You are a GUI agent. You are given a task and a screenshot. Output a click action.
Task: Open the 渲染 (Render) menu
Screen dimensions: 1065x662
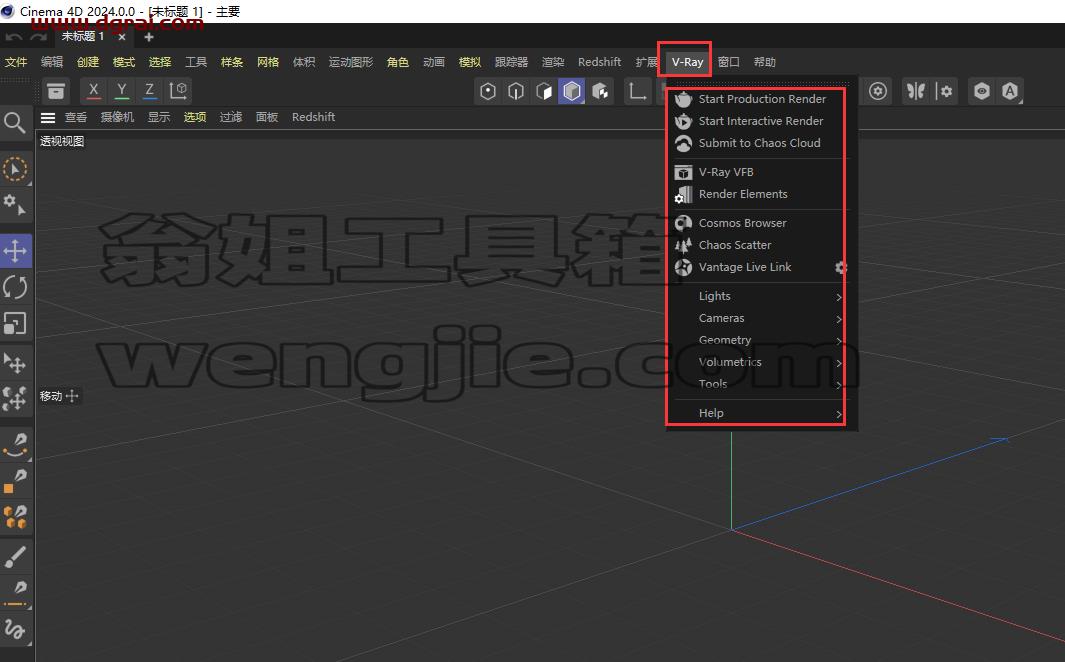click(553, 62)
